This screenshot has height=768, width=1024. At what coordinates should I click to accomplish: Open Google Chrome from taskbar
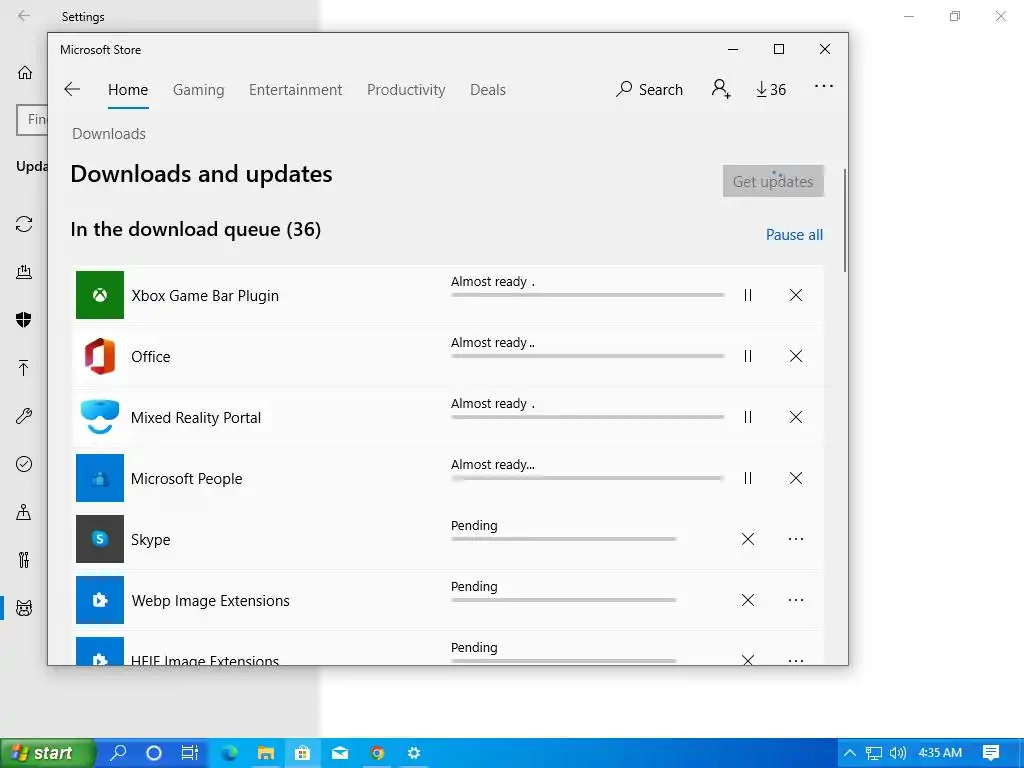(x=377, y=753)
